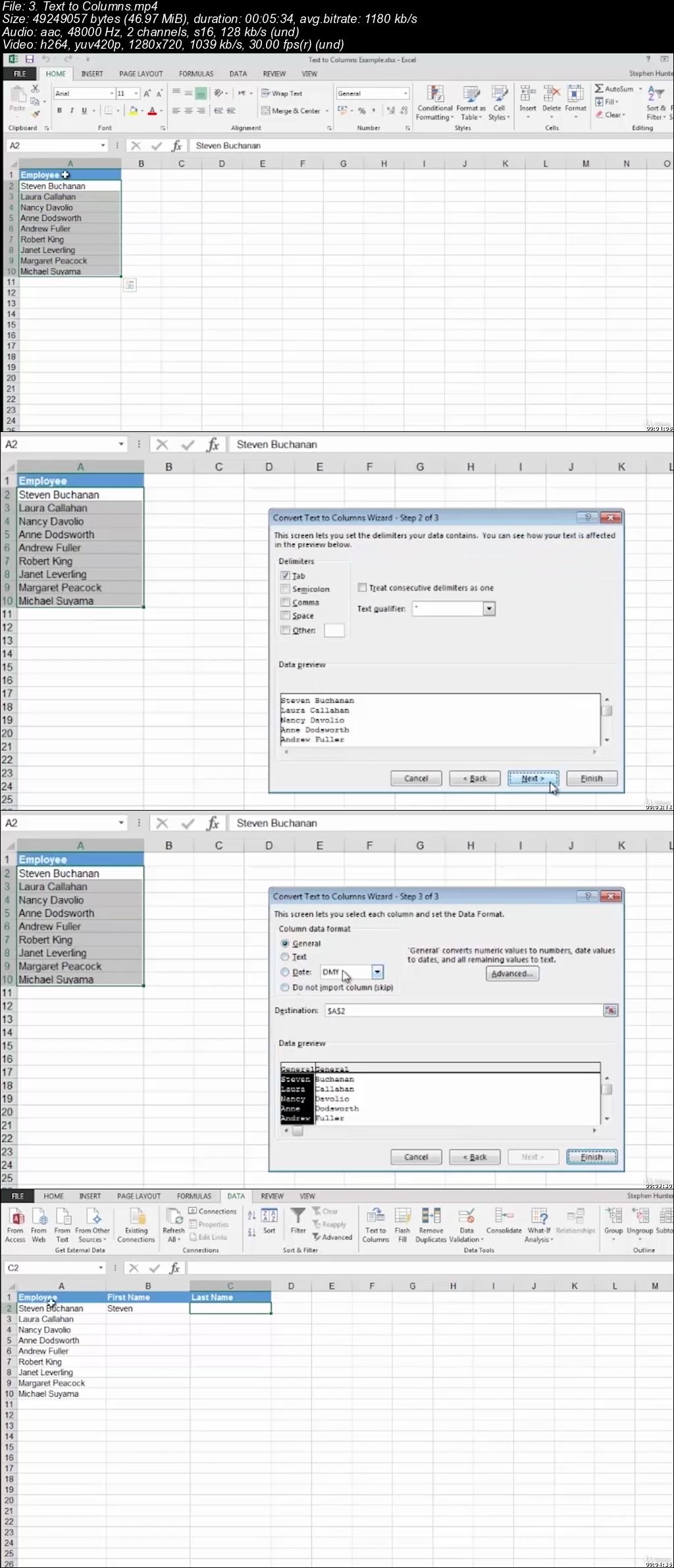Image resolution: width=674 pixels, height=1568 pixels.
Task: Click the Save icon in title bar
Action: click(x=29, y=59)
